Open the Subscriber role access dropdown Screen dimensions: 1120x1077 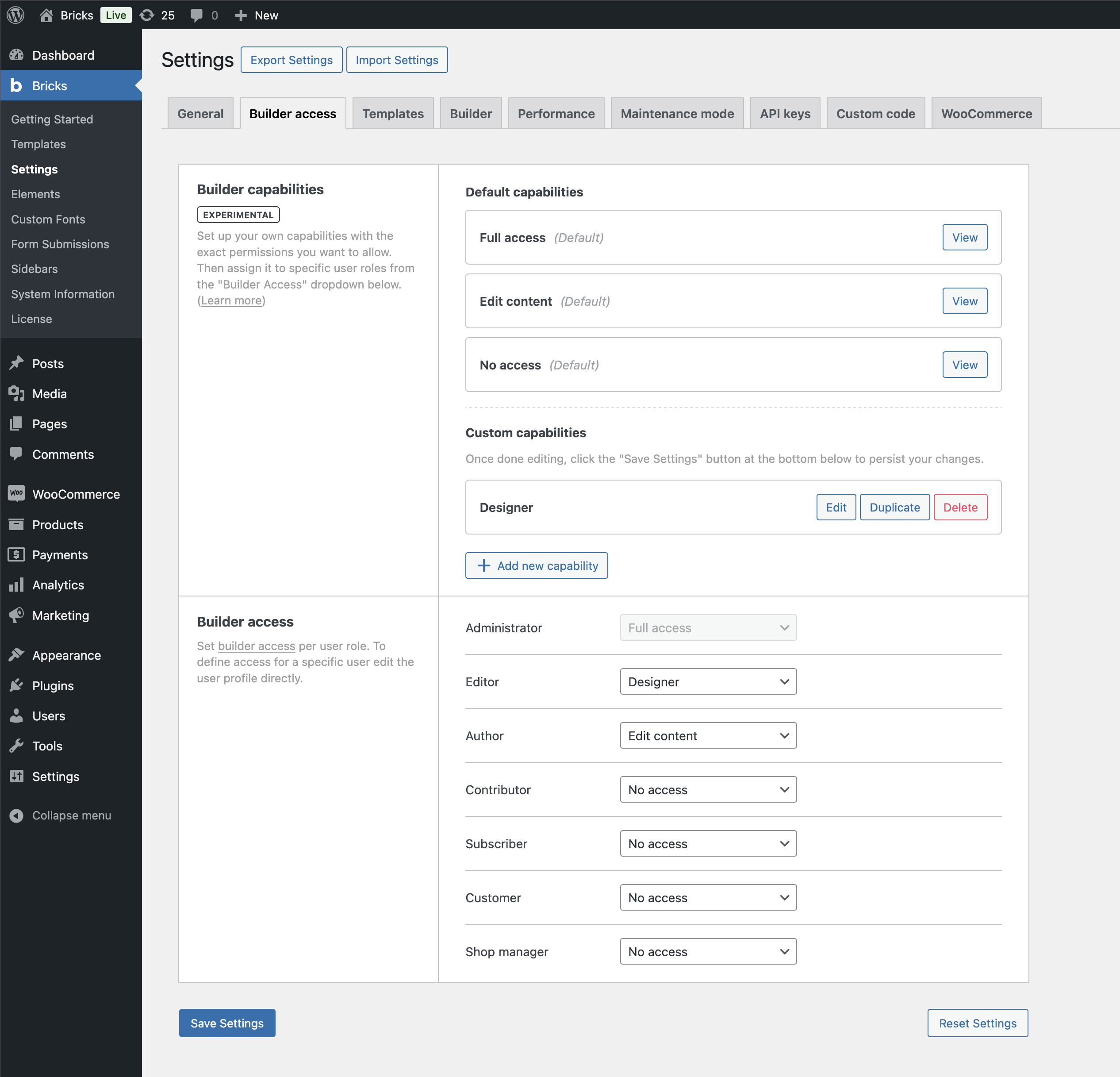tap(707, 844)
